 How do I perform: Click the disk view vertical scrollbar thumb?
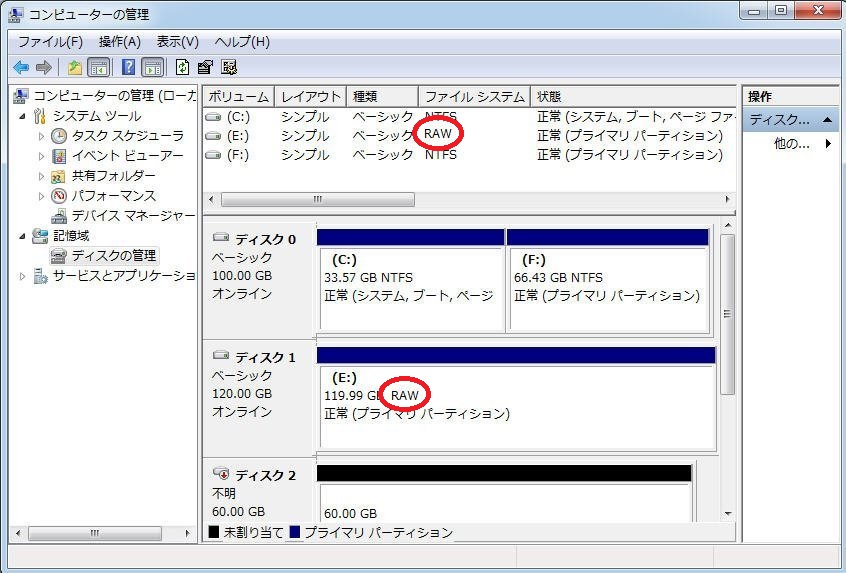727,314
